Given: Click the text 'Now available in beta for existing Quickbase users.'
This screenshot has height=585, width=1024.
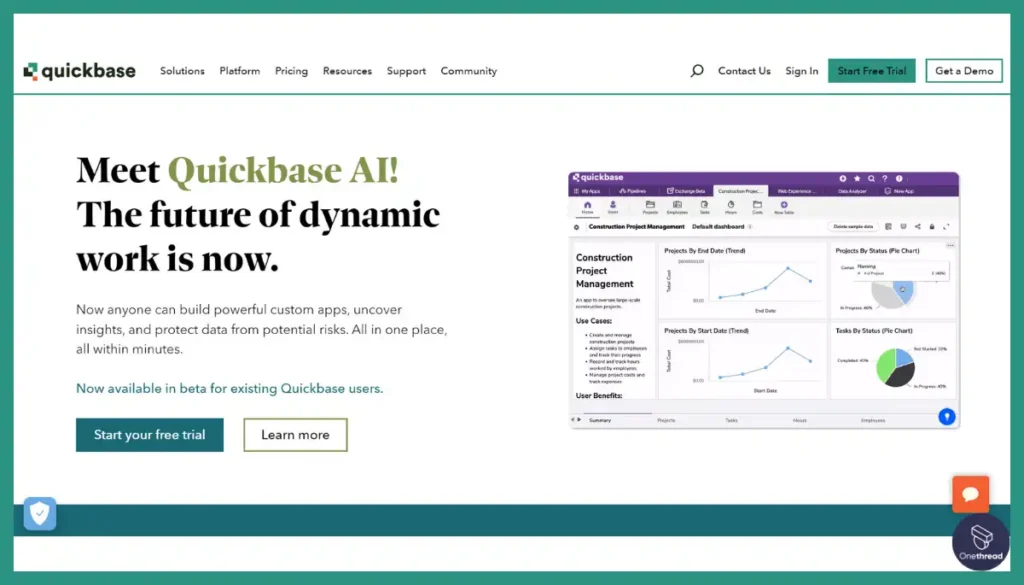Looking at the screenshot, I should point(229,388).
